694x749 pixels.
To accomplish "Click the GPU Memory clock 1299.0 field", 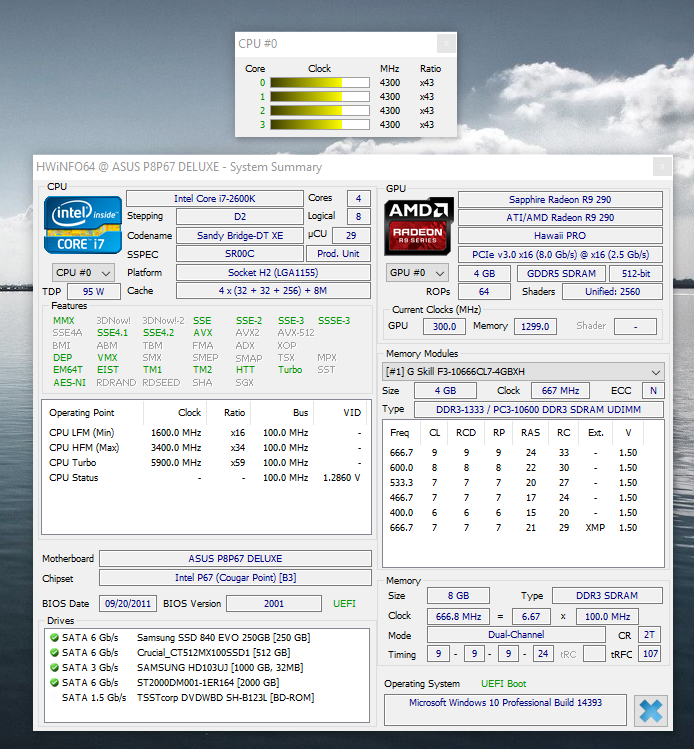I will 535,326.
